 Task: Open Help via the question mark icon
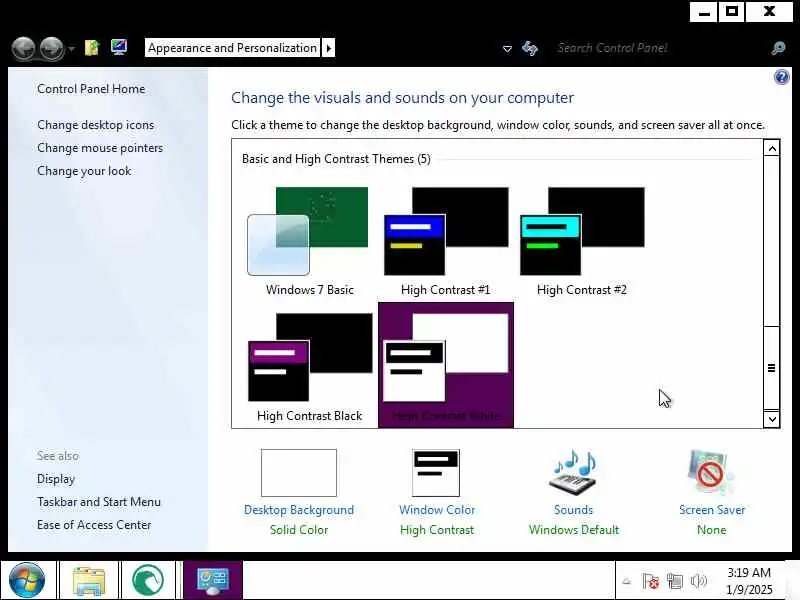(781, 78)
